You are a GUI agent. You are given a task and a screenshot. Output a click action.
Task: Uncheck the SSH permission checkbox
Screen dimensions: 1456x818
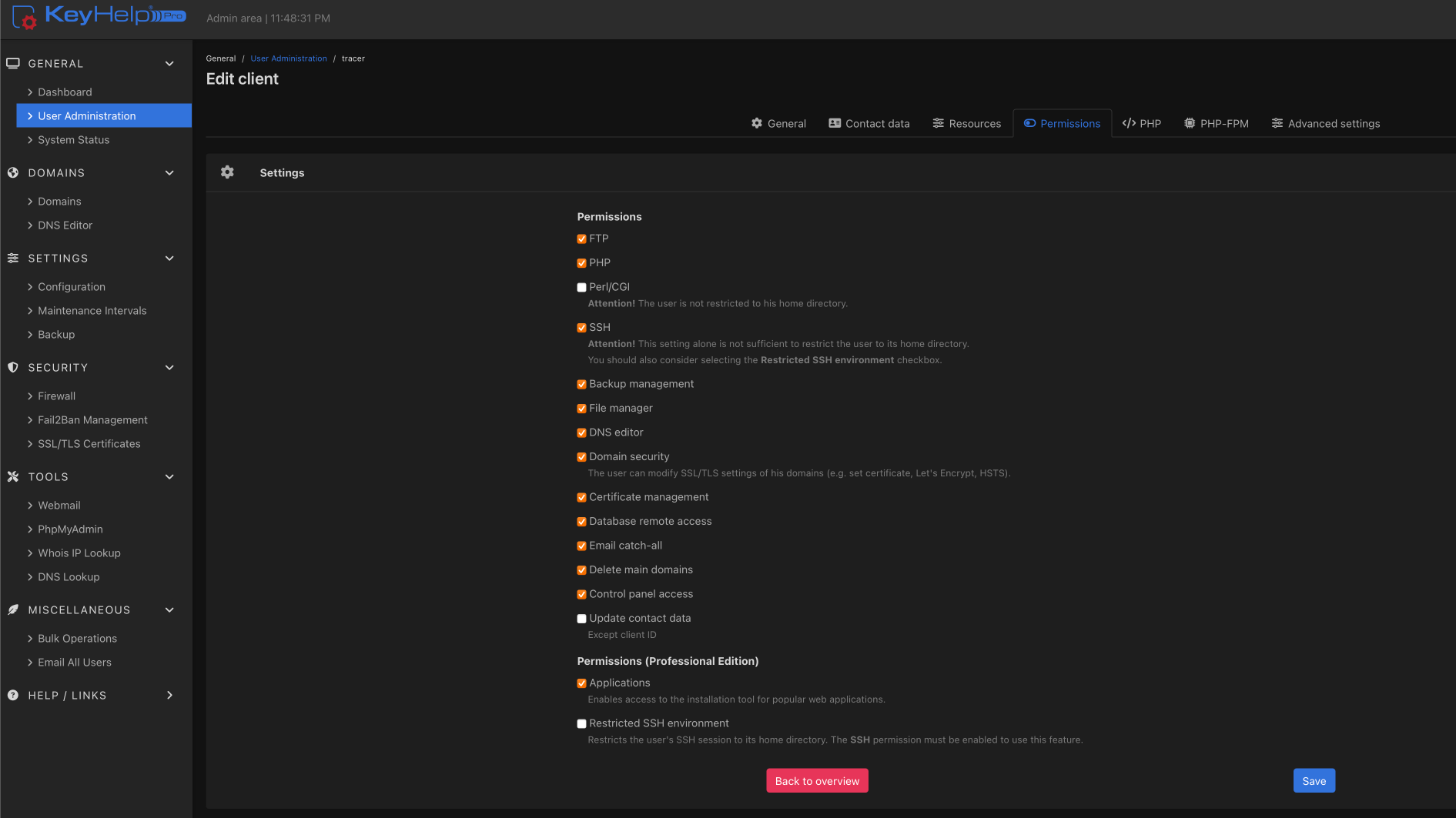pyautogui.click(x=581, y=328)
